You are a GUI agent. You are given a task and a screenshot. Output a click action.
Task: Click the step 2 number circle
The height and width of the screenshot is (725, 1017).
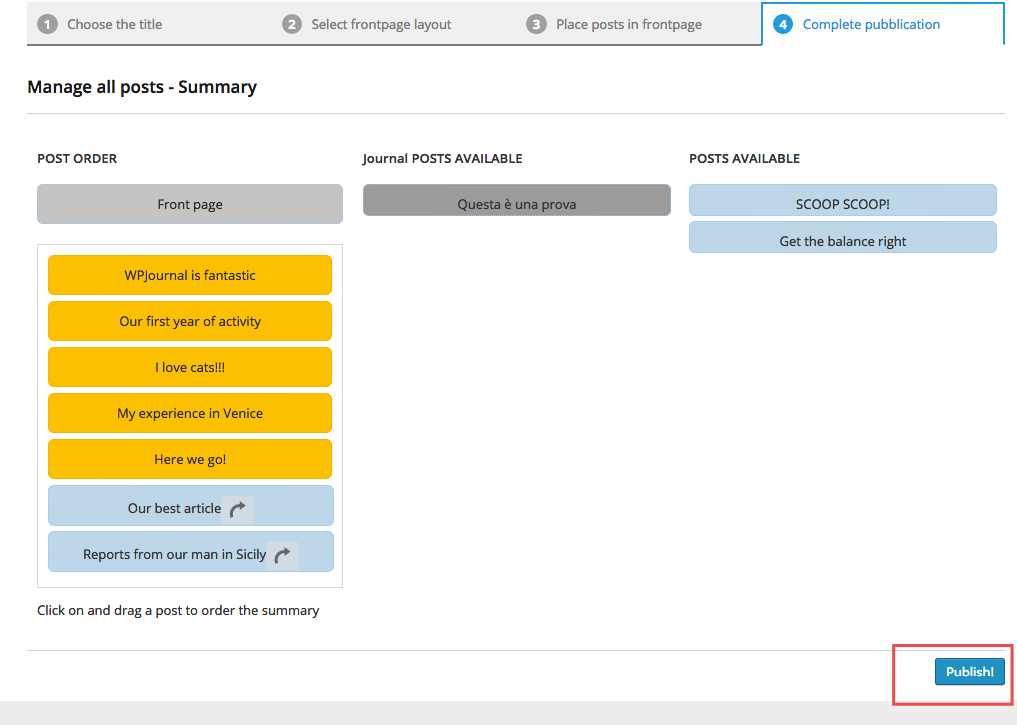tap(292, 24)
